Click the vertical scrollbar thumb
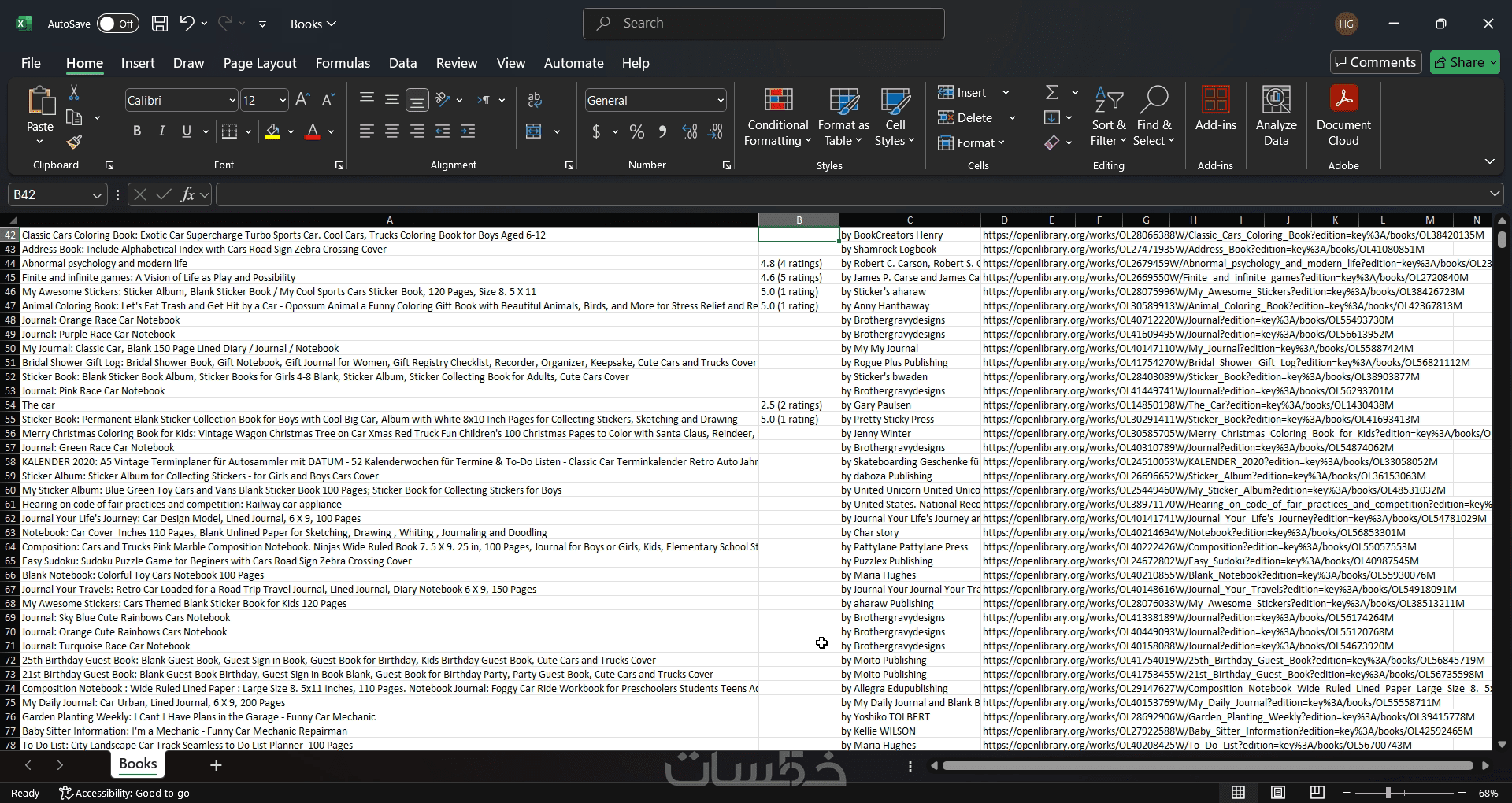This screenshot has height=803, width=1512. (1502, 239)
